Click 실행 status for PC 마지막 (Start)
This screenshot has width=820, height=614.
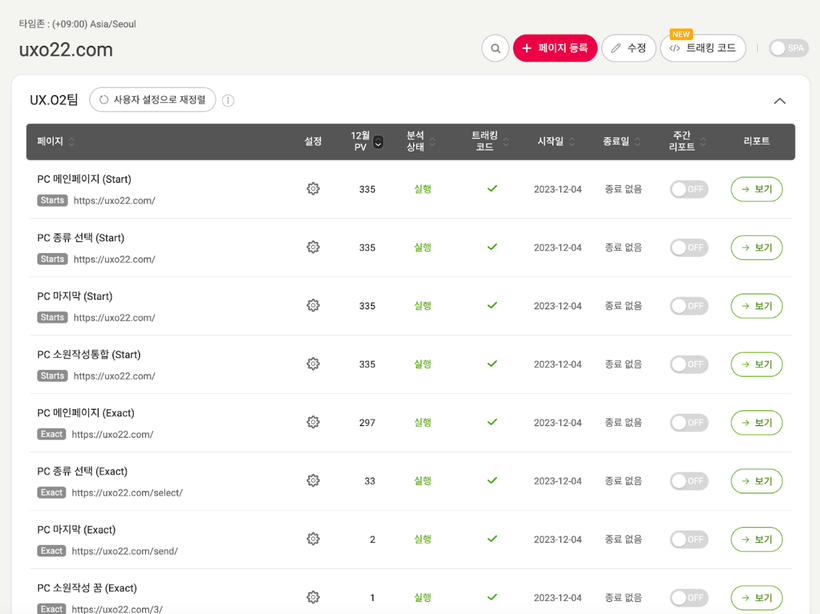pyautogui.click(x=423, y=305)
